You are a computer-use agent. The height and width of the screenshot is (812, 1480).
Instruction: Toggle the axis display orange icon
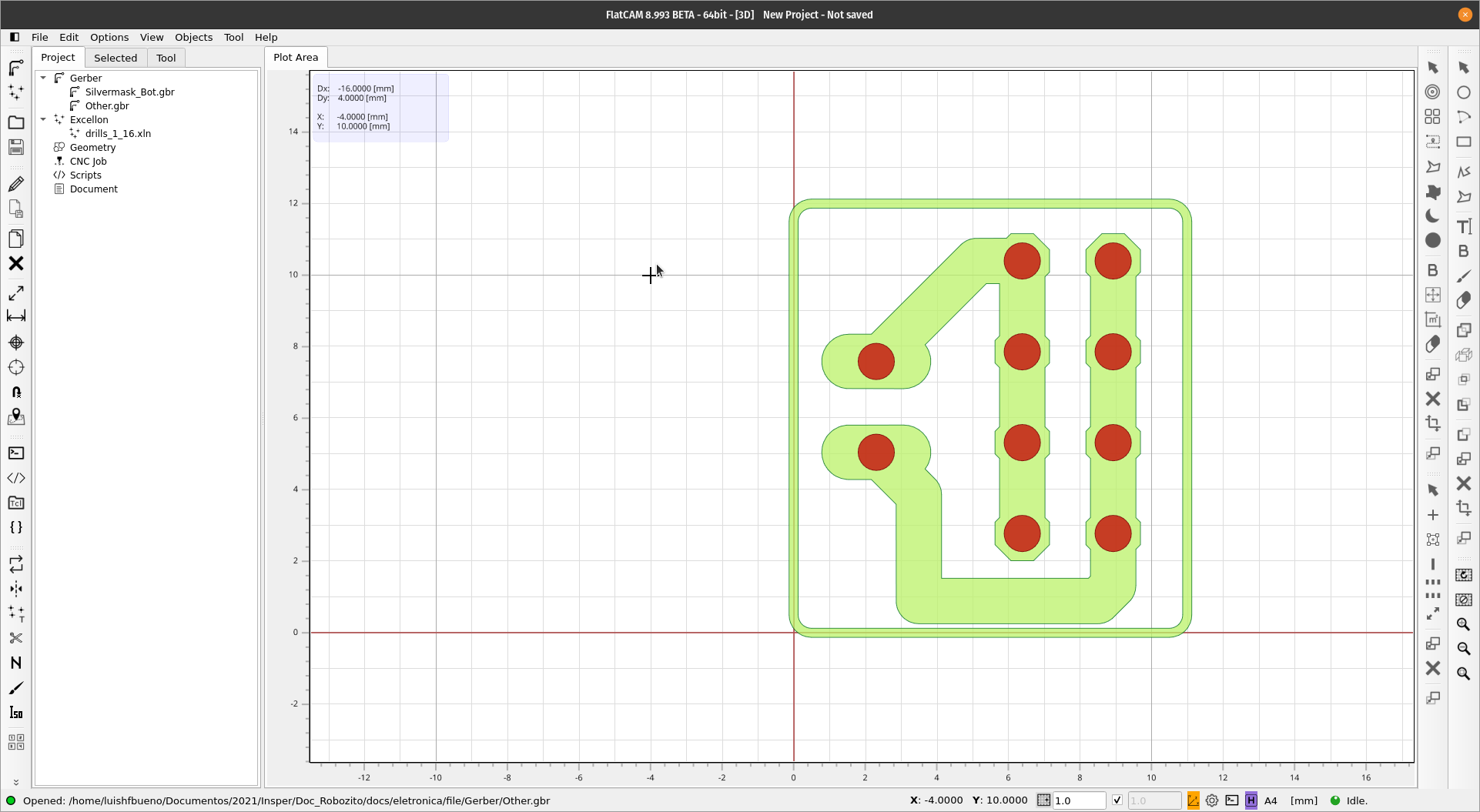[x=1193, y=800]
